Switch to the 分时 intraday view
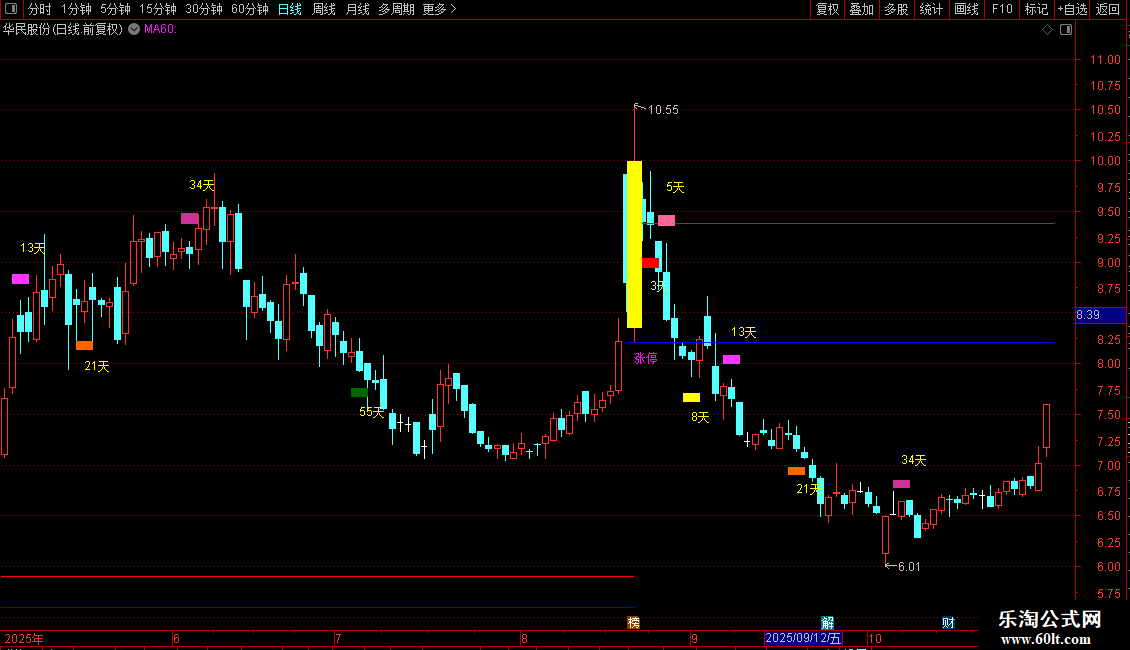 (40, 9)
